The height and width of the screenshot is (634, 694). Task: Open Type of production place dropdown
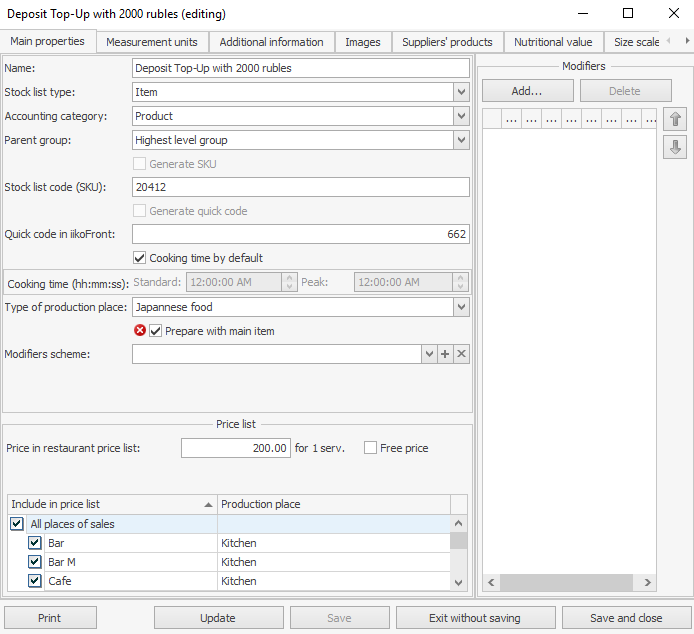[x=460, y=307]
